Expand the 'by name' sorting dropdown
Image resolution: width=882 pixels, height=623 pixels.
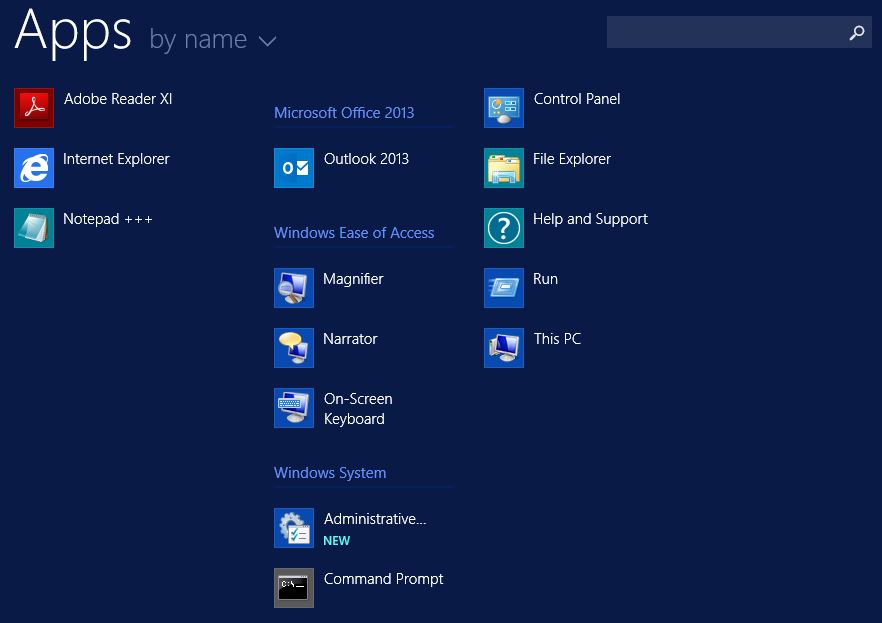point(213,40)
